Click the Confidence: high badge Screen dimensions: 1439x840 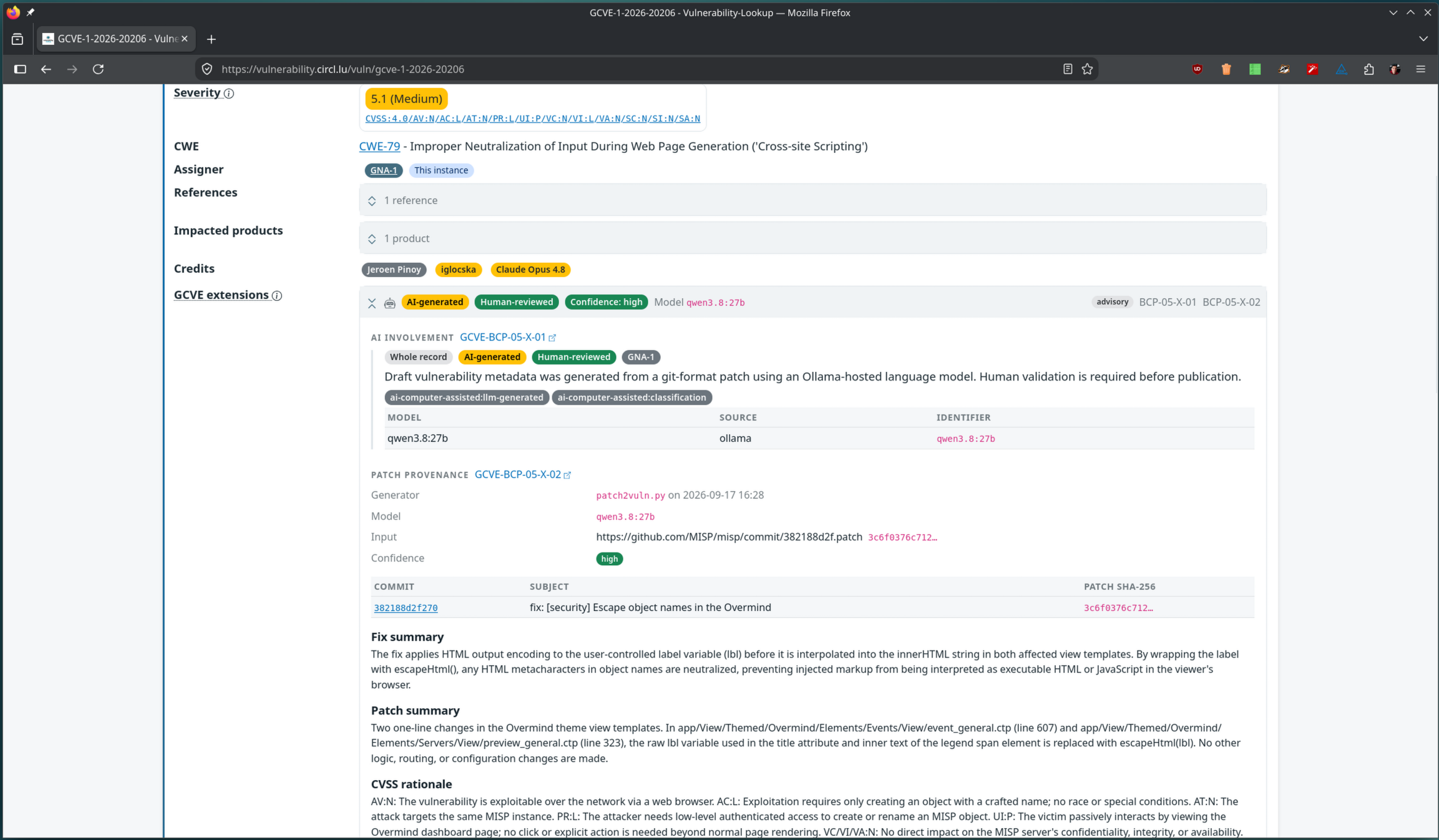606,302
